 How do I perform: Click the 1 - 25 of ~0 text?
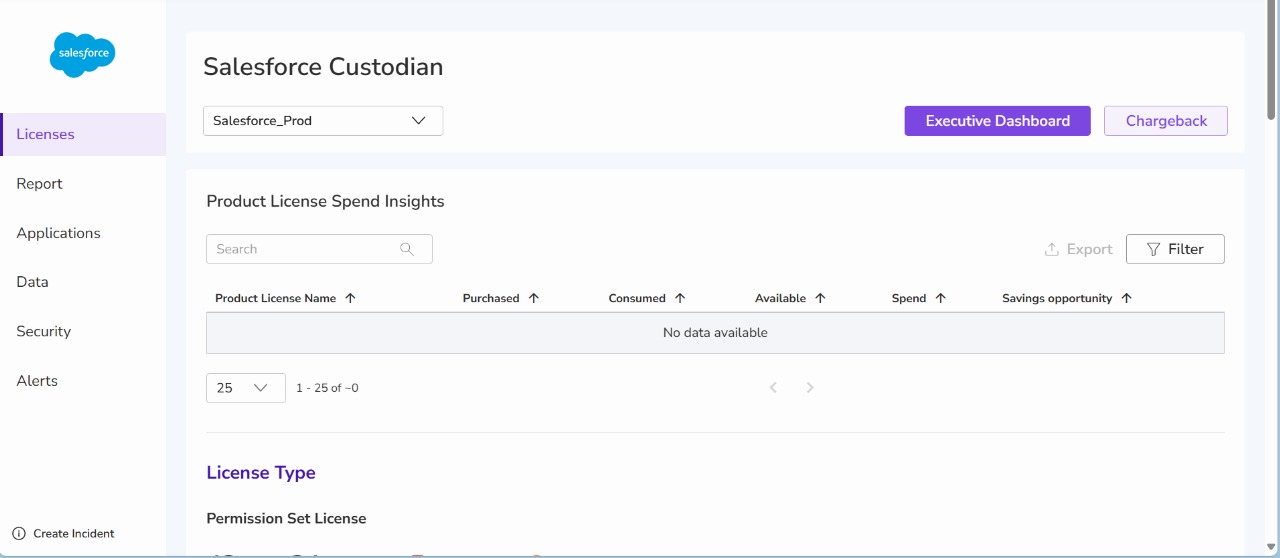pyautogui.click(x=327, y=388)
